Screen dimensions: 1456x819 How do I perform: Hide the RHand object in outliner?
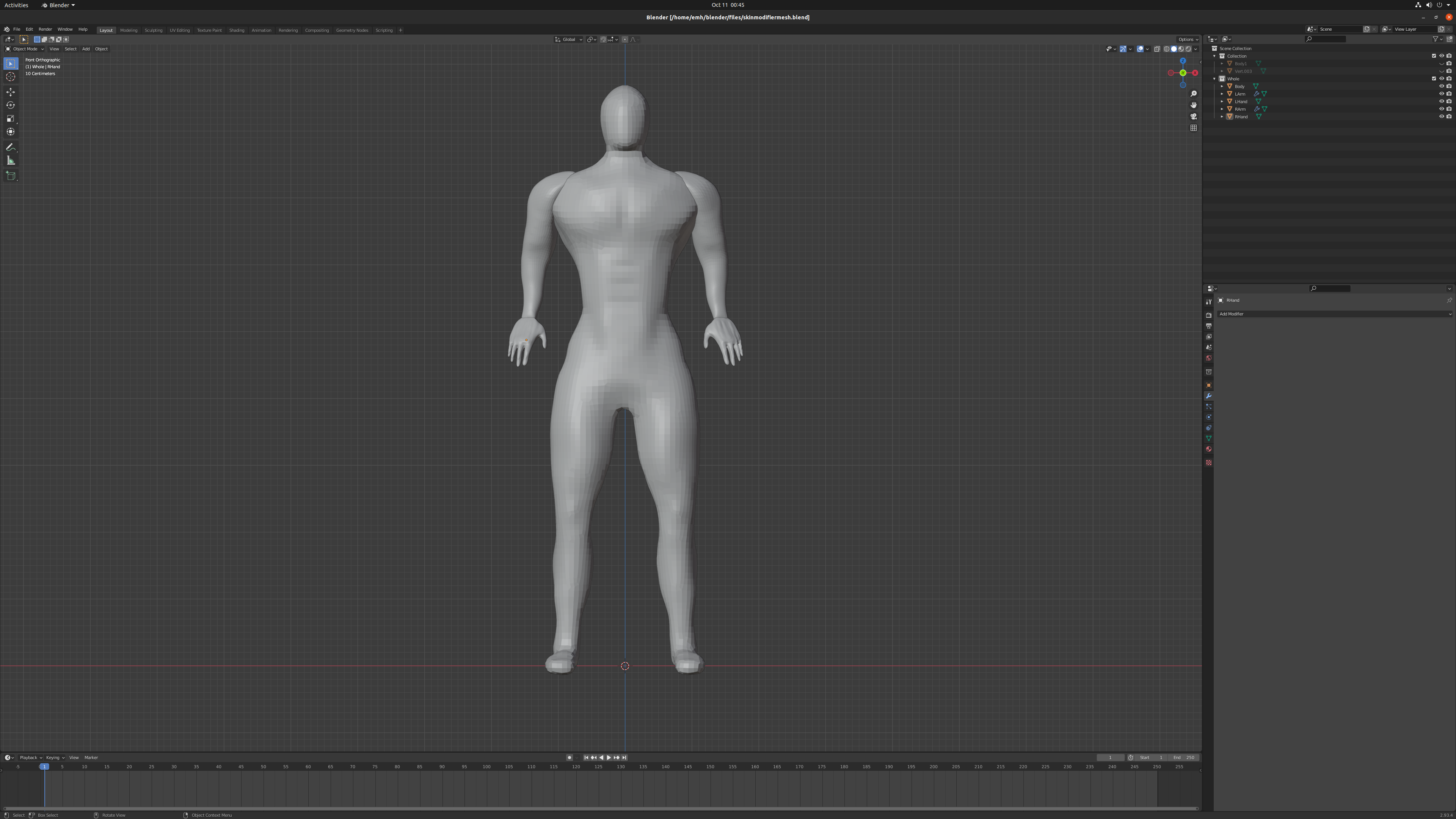tap(1441, 117)
